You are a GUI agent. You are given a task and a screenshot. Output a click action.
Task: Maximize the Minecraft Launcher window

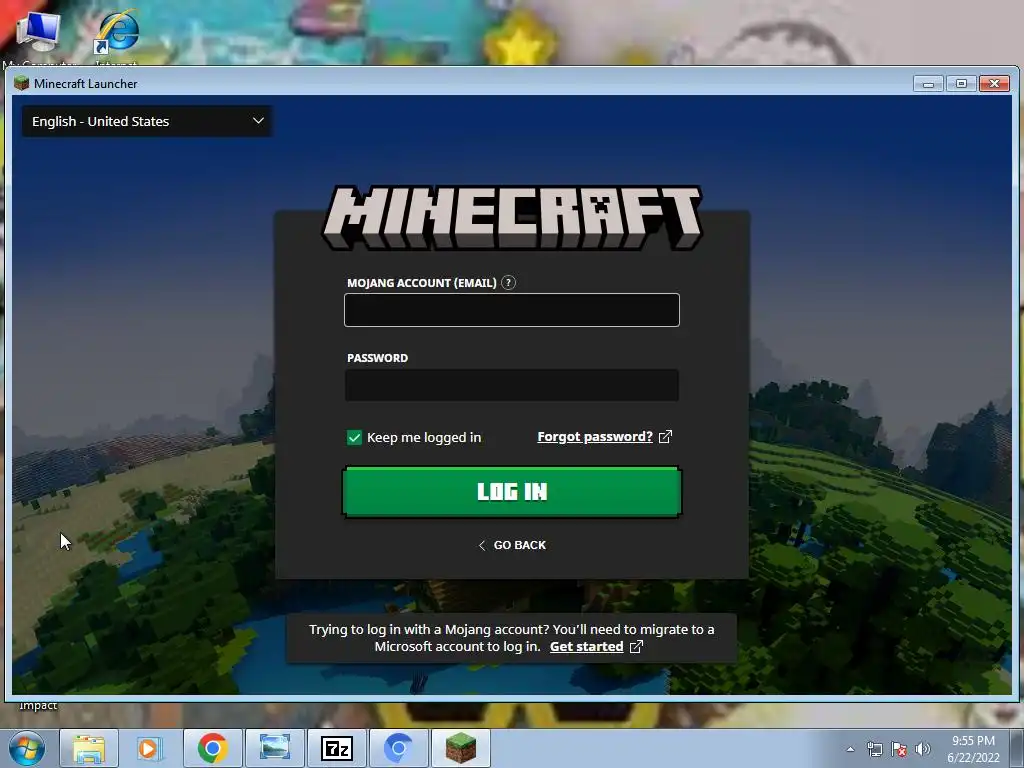pyautogui.click(x=961, y=84)
